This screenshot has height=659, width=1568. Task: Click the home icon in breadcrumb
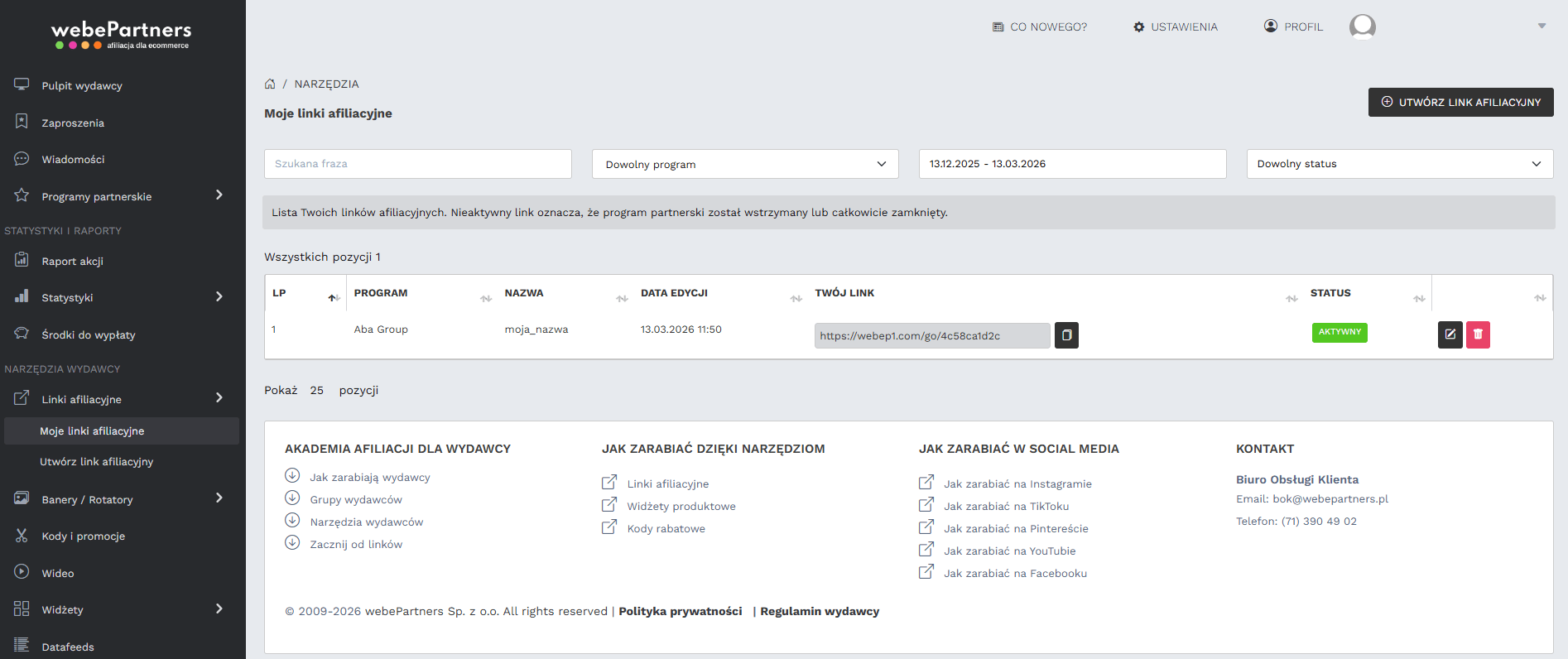click(270, 84)
